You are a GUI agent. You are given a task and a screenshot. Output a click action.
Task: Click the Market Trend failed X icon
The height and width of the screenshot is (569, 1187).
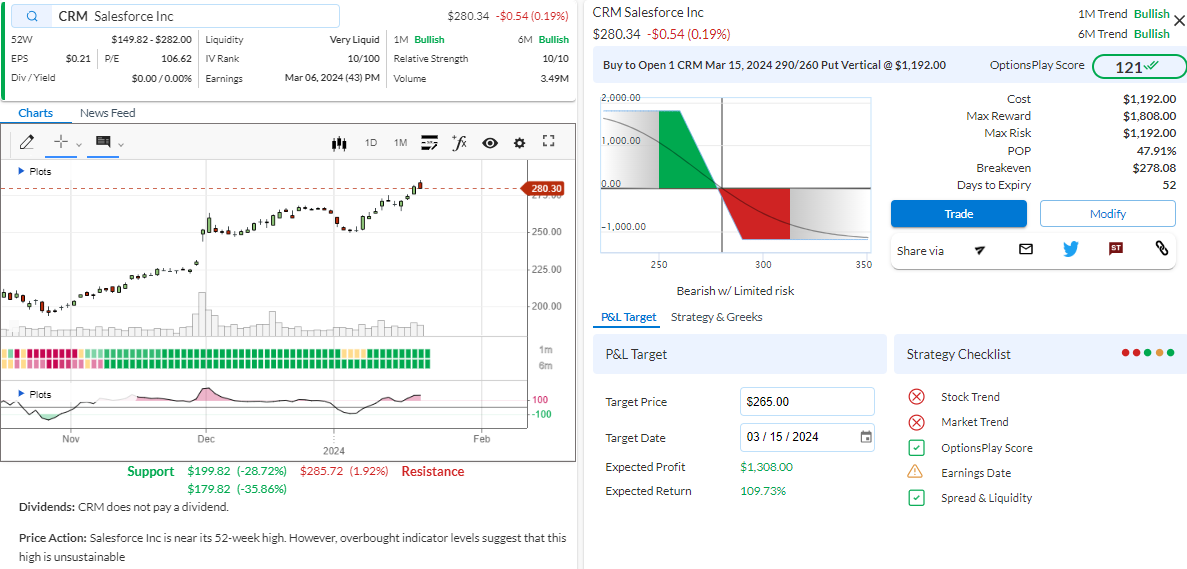(916, 421)
